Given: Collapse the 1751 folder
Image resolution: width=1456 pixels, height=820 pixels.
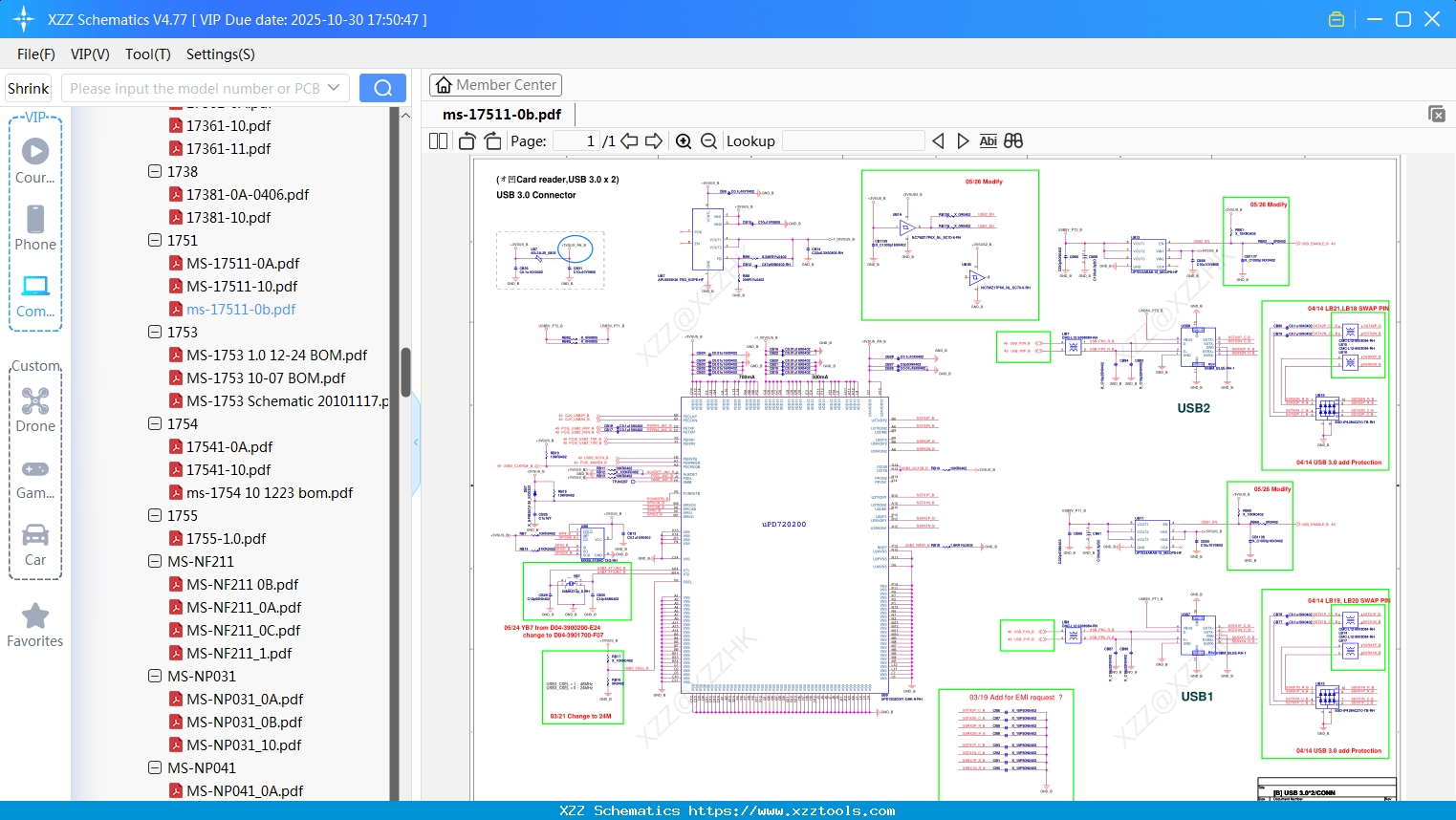Looking at the screenshot, I should coord(155,240).
